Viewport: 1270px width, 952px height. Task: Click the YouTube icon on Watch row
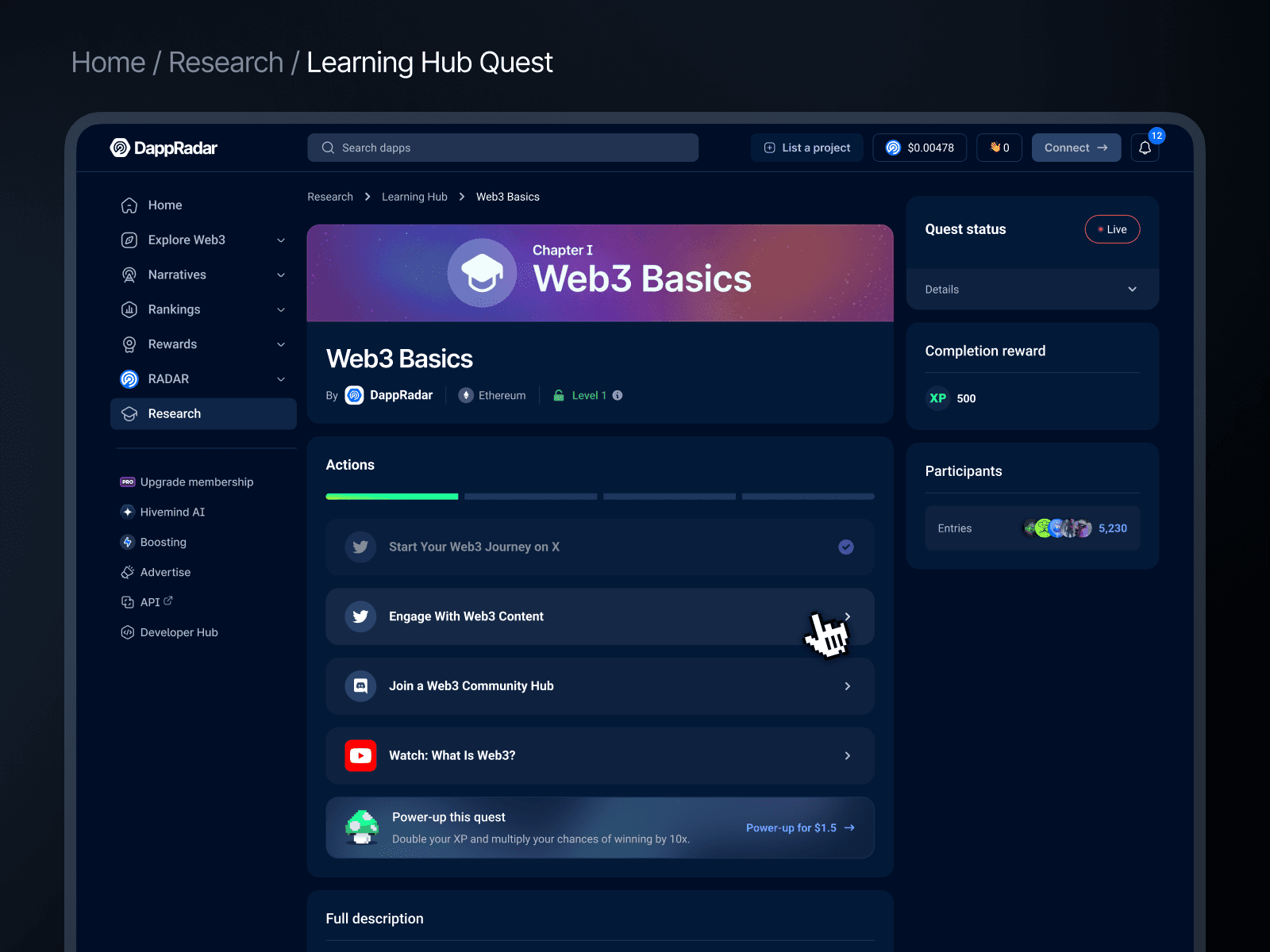pos(360,756)
